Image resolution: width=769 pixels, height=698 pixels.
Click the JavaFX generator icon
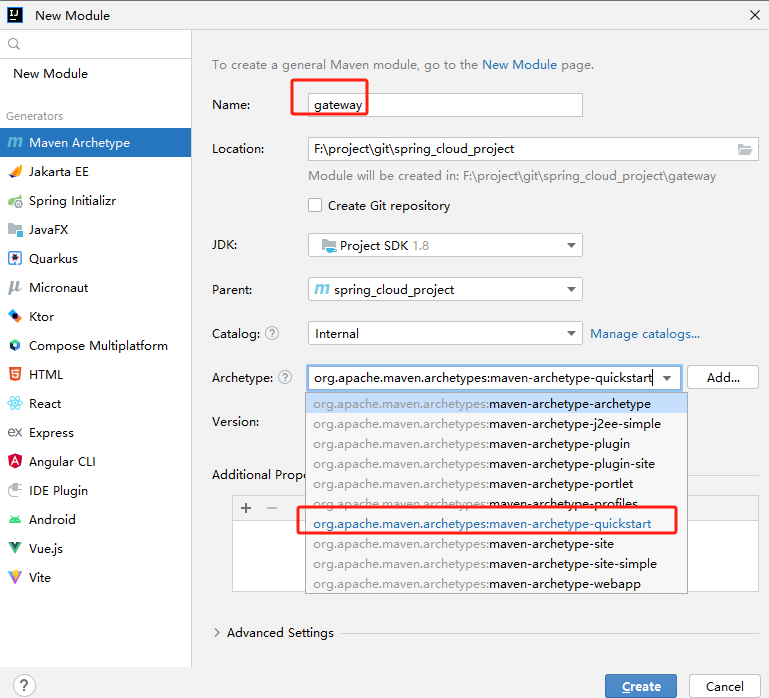point(15,230)
